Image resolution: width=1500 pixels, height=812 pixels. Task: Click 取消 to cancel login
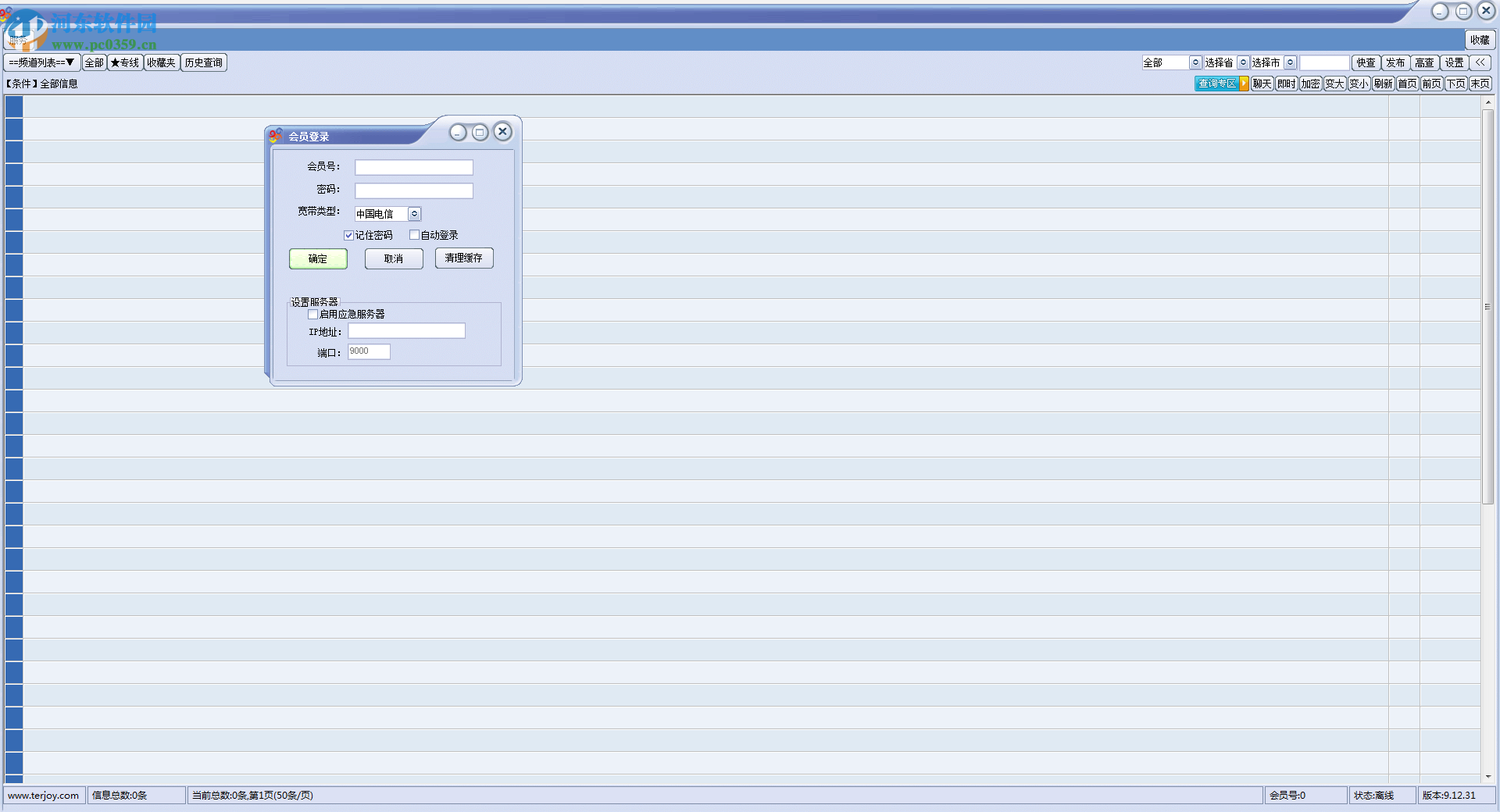[x=394, y=258]
